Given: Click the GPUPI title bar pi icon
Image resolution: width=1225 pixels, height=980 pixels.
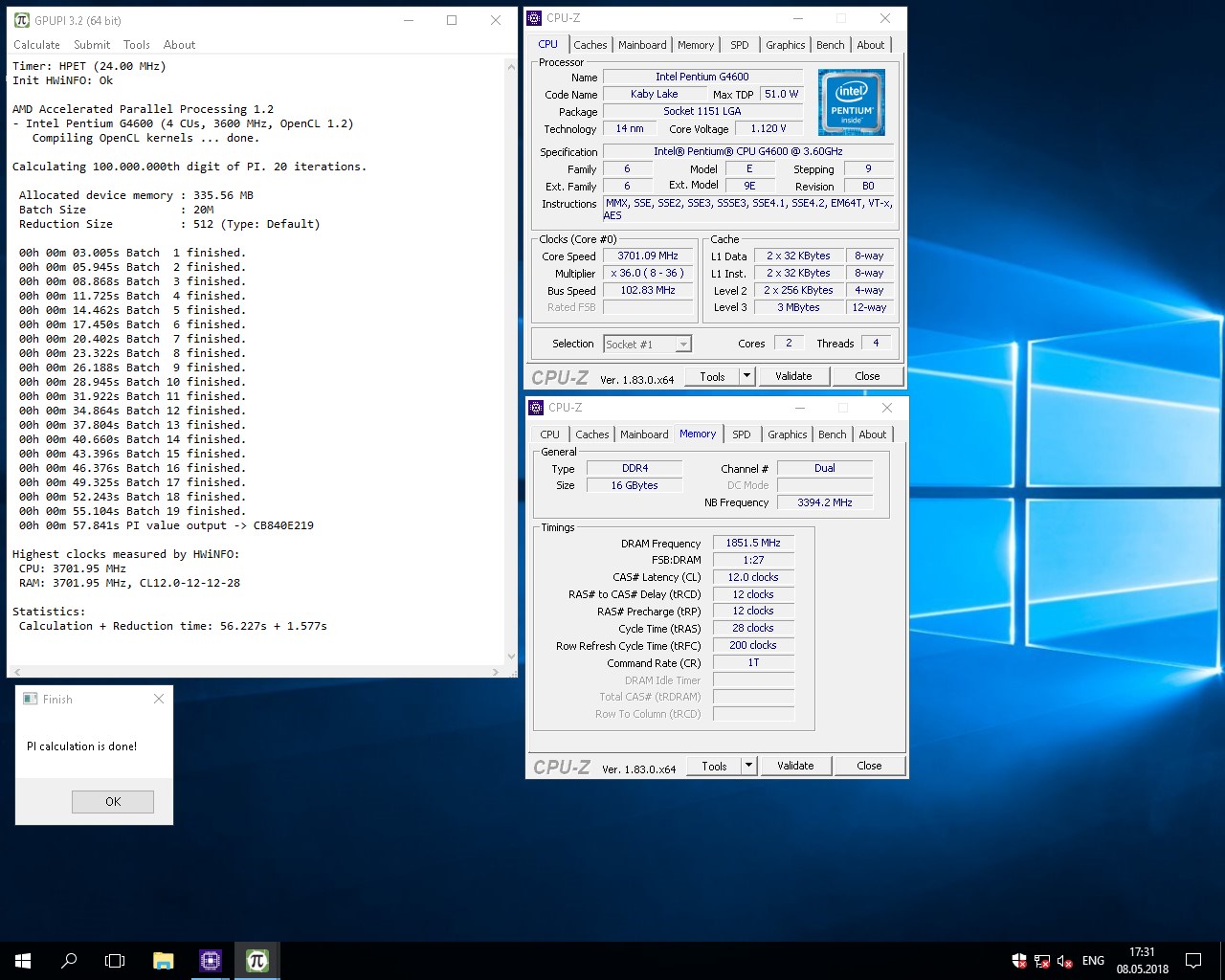Looking at the screenshot, I should tap(22, 20).
